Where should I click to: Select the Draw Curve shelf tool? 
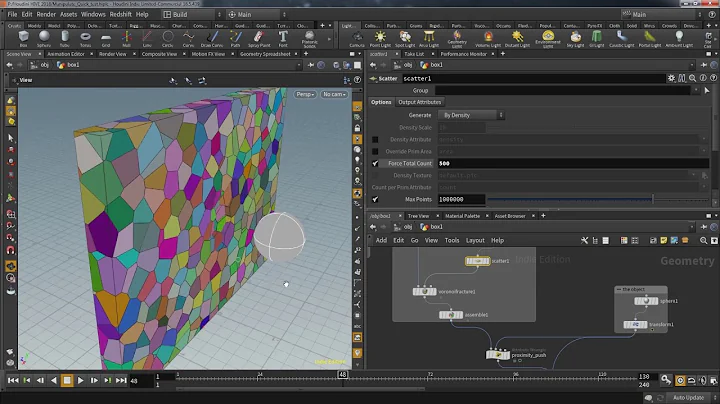[212, 38]
